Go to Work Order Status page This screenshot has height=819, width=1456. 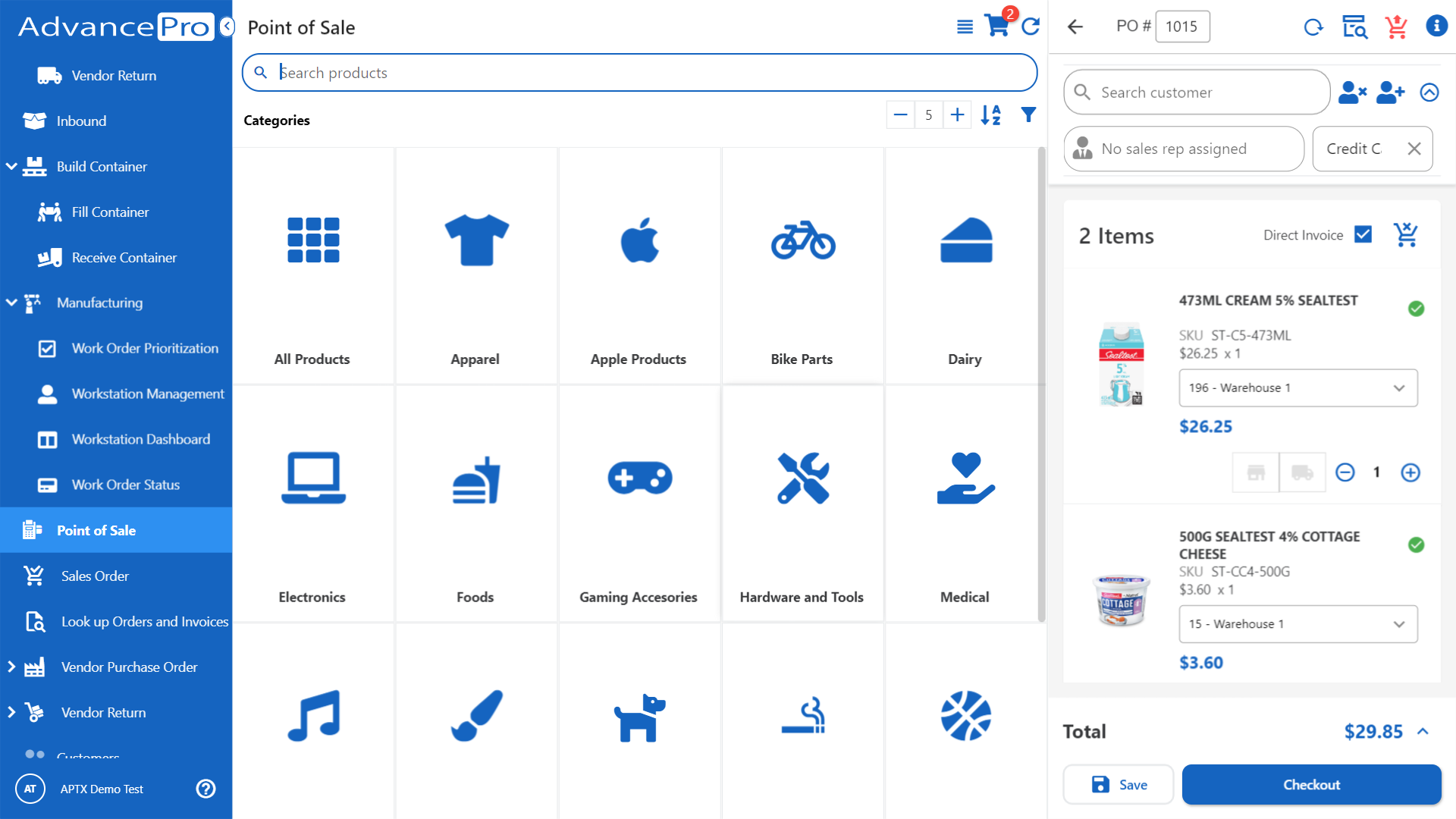coord(116,485)
